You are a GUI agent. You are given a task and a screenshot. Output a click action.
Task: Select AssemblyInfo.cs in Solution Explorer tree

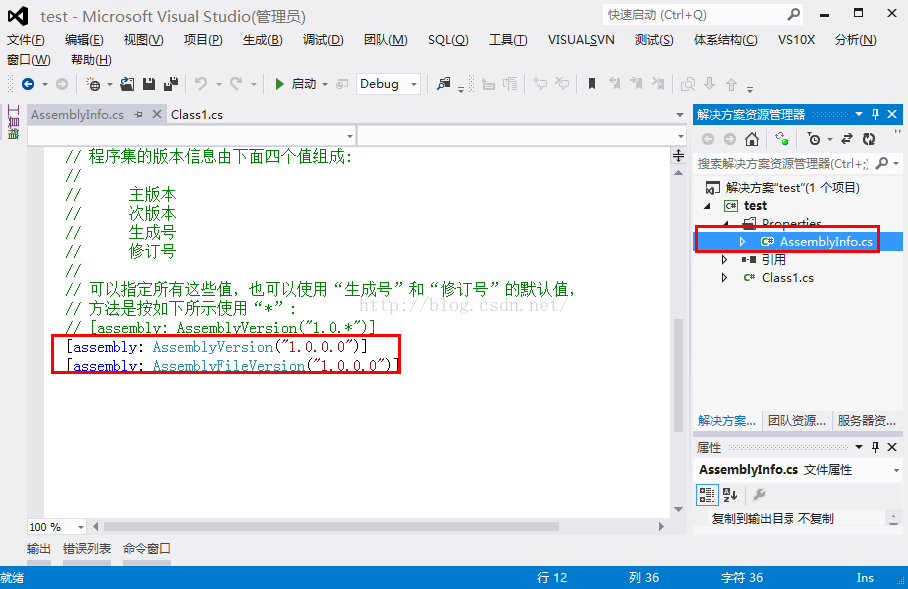click(826, 242)
